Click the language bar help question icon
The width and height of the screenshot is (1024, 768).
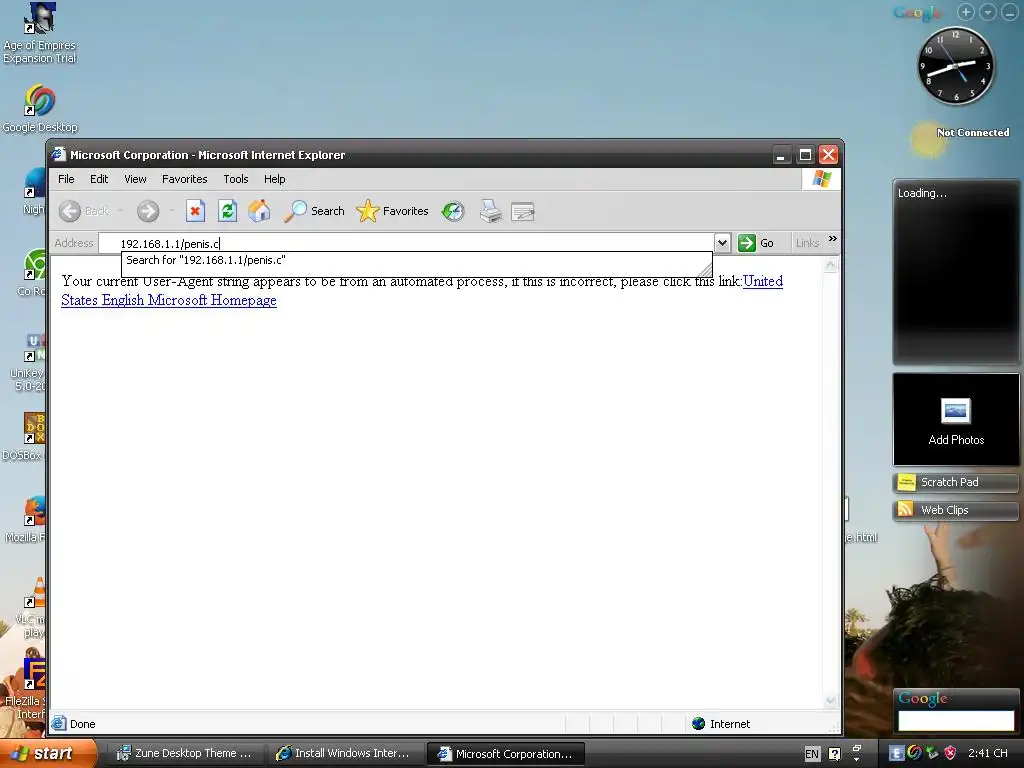coord(835,754)
